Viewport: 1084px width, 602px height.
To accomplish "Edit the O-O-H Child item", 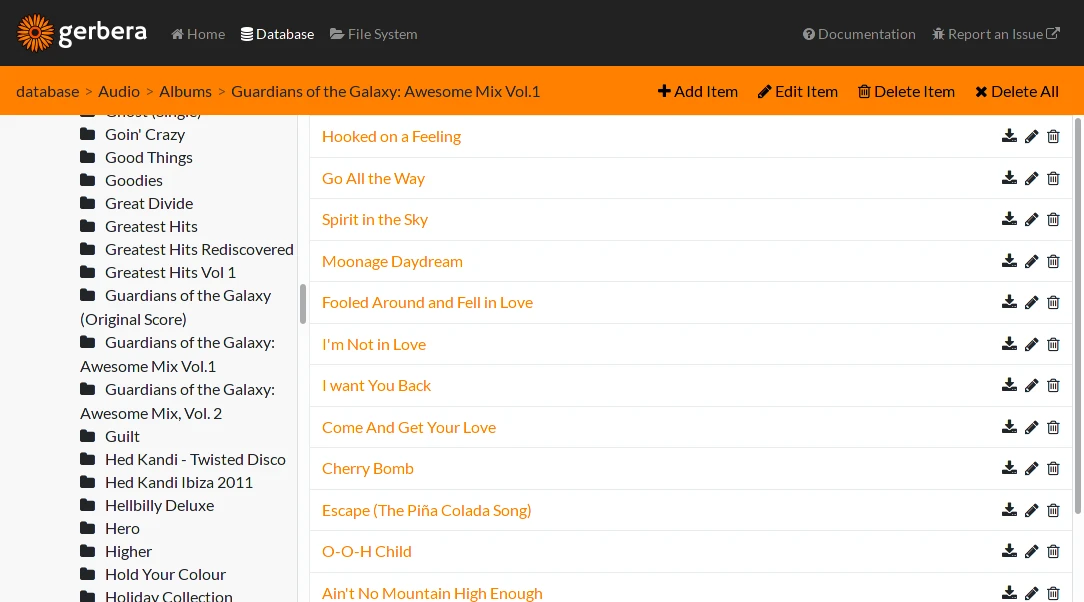I will coord(1031,551).
